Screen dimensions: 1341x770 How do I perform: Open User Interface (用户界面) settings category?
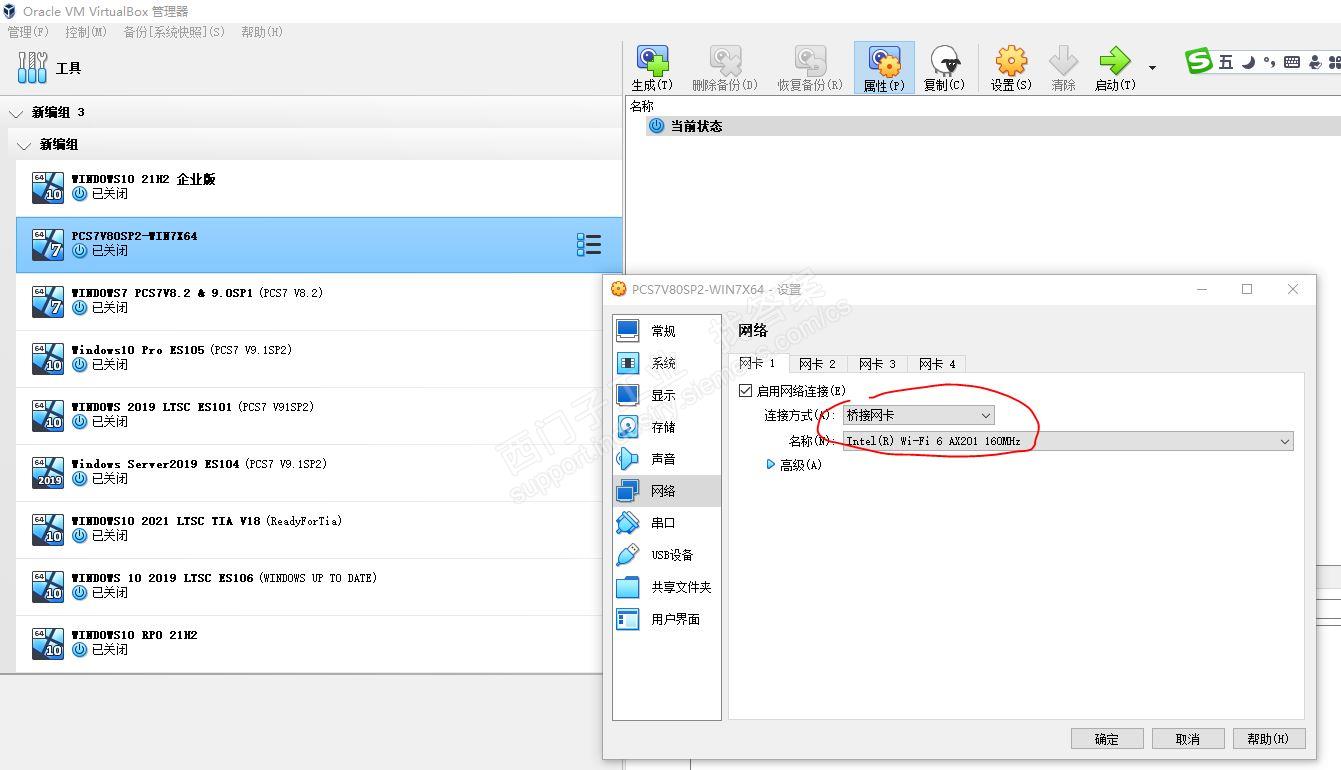[x=667, y=619]
